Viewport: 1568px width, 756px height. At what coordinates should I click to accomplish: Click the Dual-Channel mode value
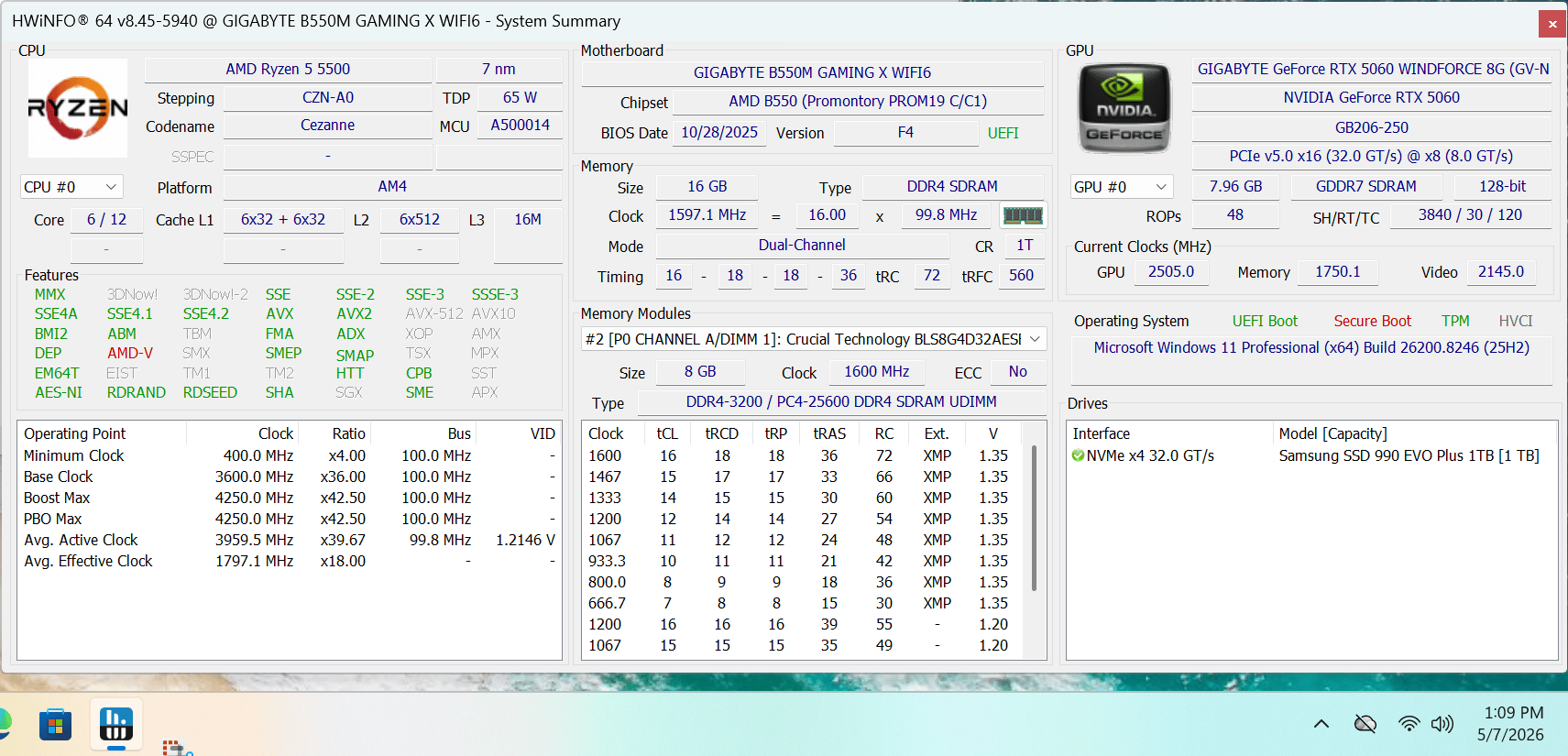(x=802, y=245)
